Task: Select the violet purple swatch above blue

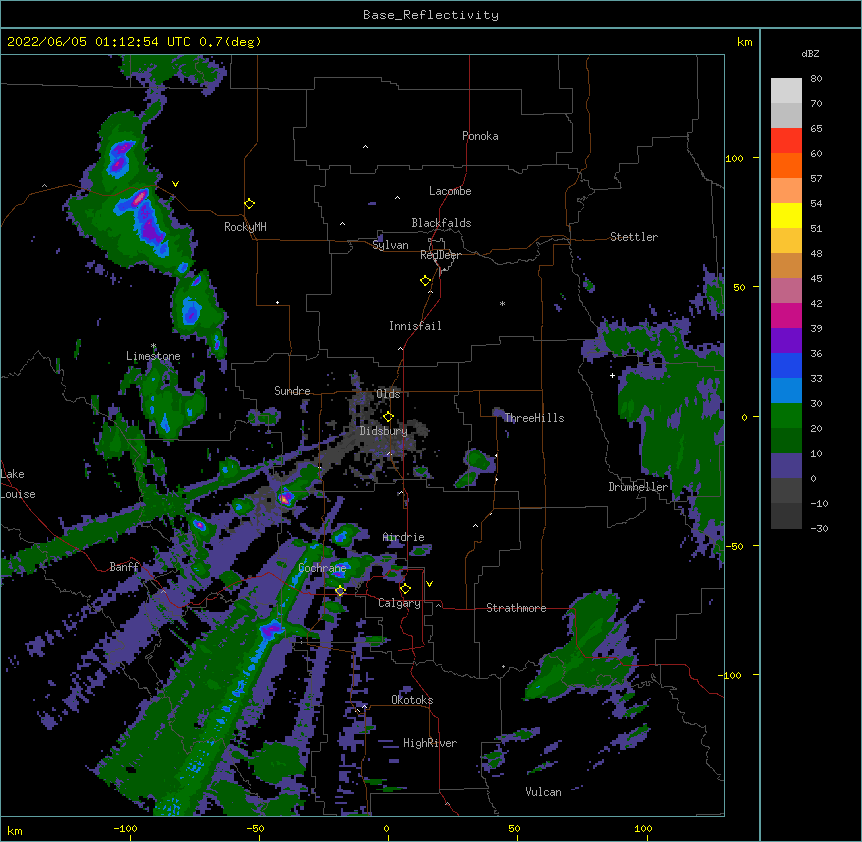Action: point(786,340)
